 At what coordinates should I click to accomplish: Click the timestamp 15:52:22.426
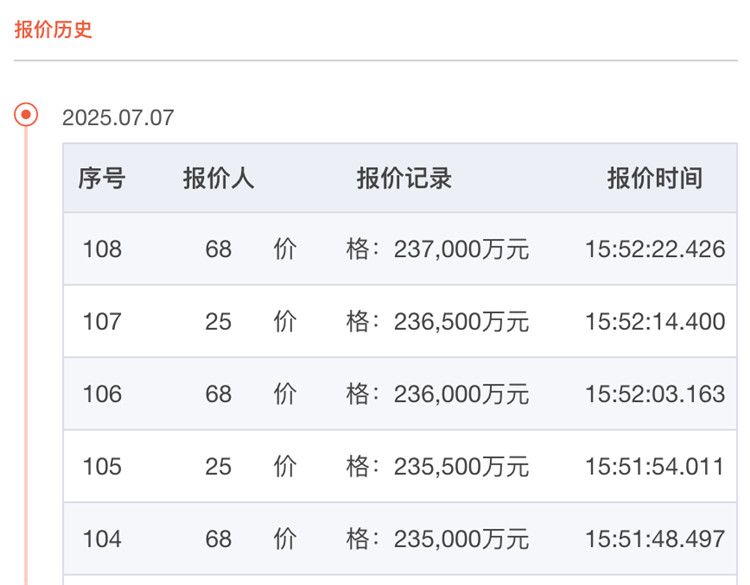pyautogui.click(x=655, y=249)
